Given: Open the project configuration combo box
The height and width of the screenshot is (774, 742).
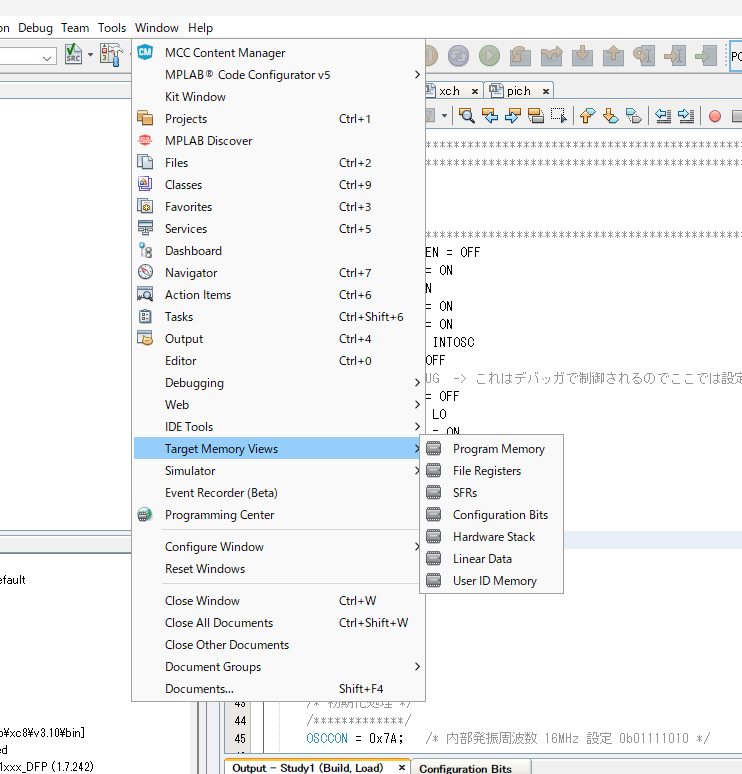Looking at the screenshot, I should click(28, 57).
